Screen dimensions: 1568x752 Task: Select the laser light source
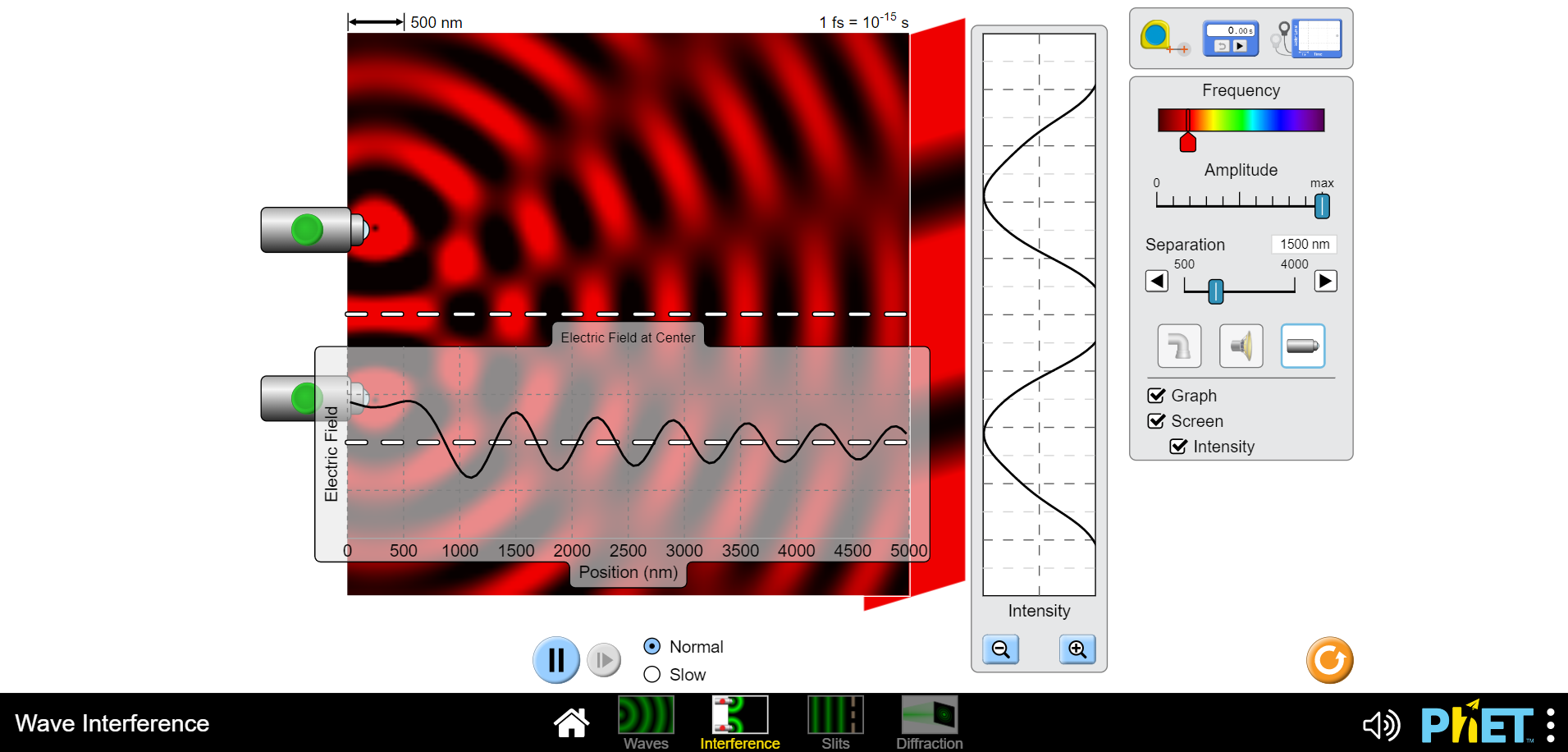coord(1302,346)
